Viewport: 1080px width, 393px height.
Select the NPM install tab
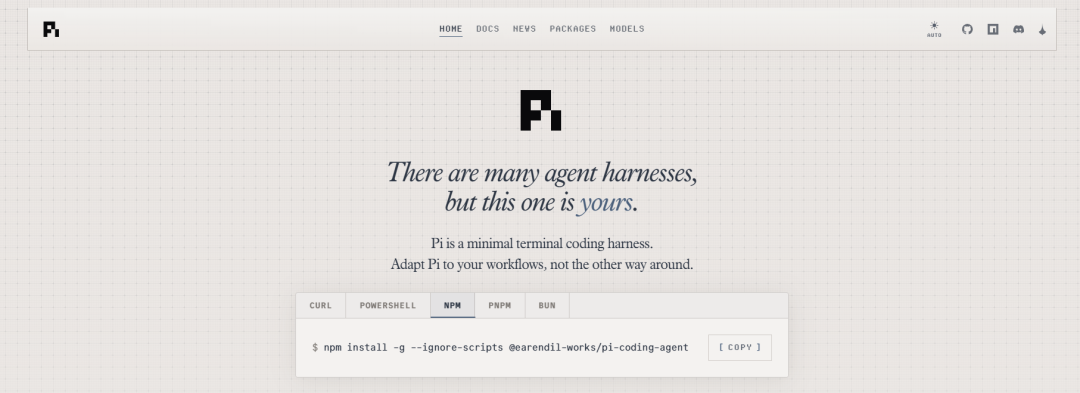(x=453, y=306)
